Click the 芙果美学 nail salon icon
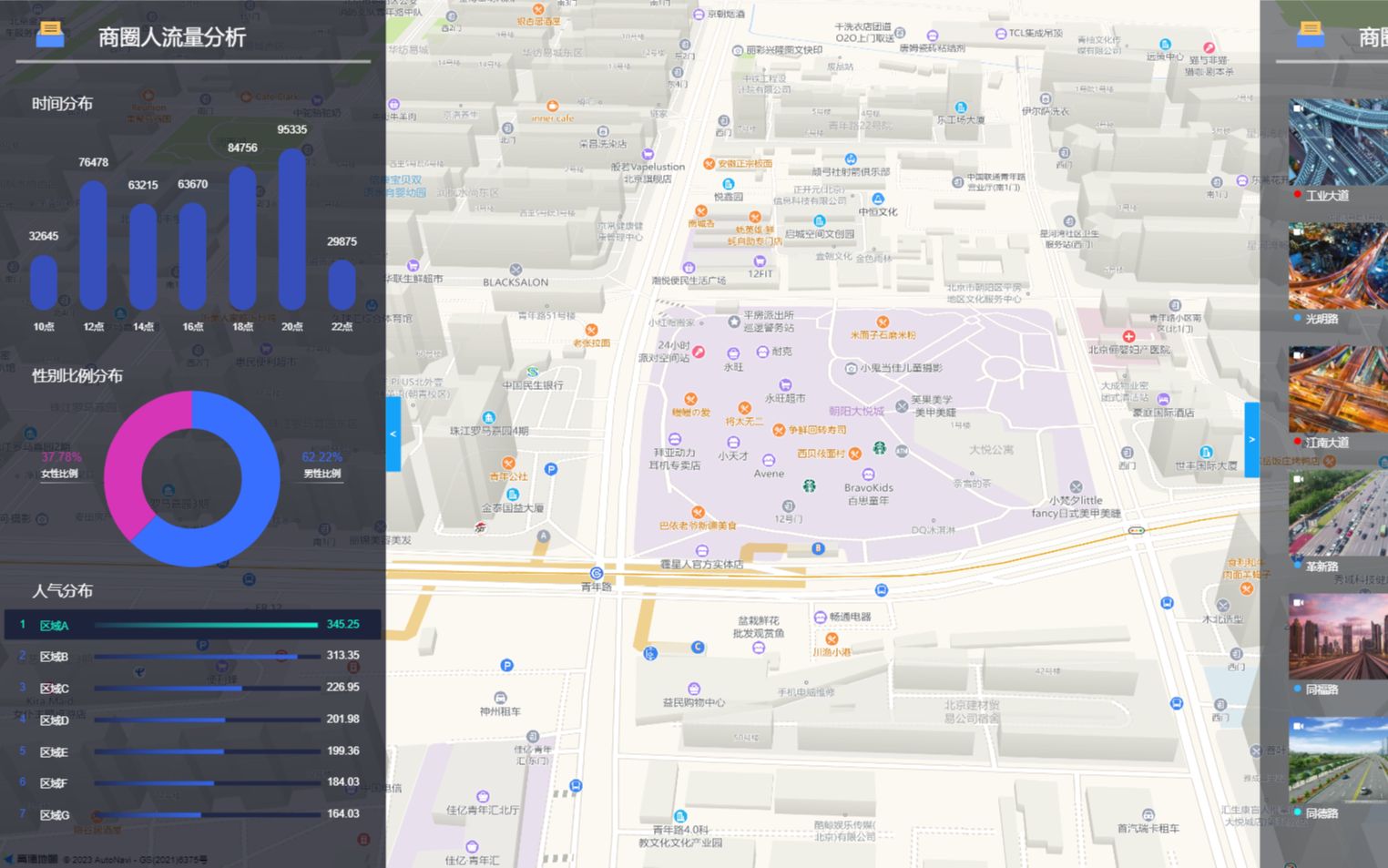This screenshot has width=1388, height=868. (902, 406)
